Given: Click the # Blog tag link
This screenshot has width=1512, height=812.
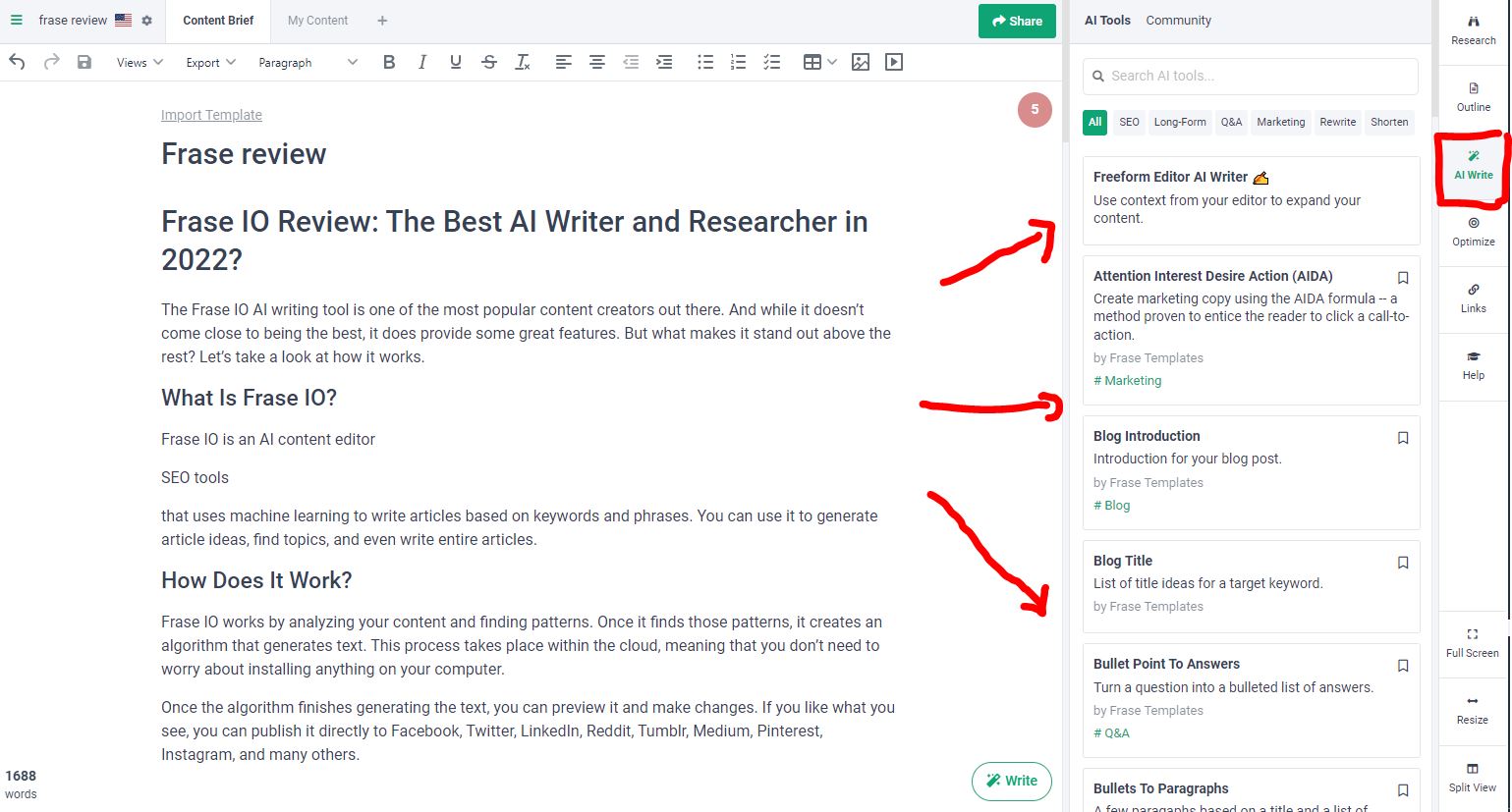Looking at the screenshot, I should point(1112,506).
